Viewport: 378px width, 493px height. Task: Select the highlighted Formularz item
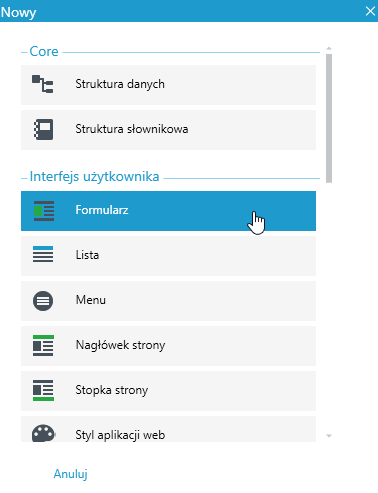tap(168, 211)
